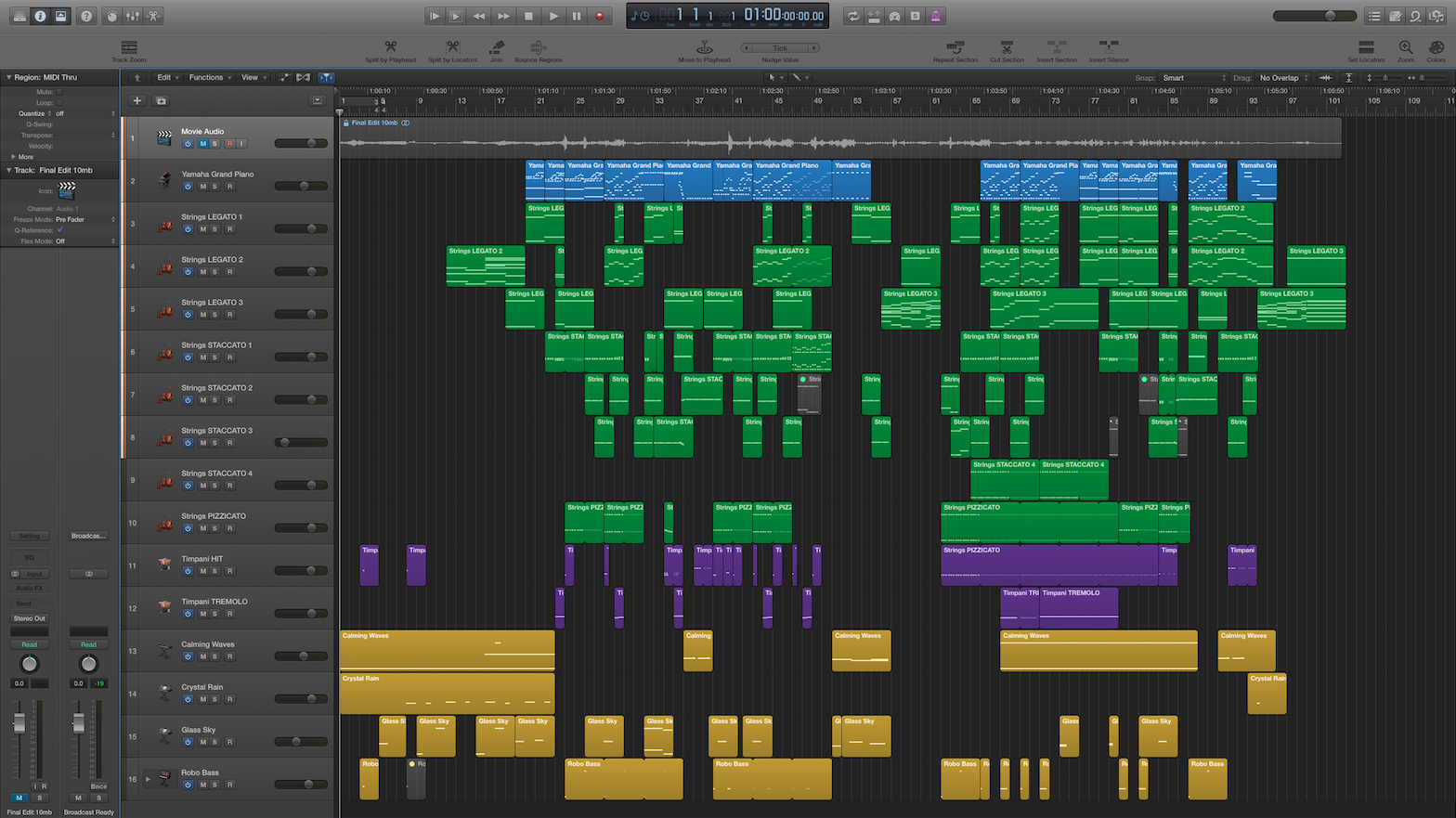This screenshot has height=818, width=1456.
Task: Toggle Cycle mode button
Action: point(852,16)
